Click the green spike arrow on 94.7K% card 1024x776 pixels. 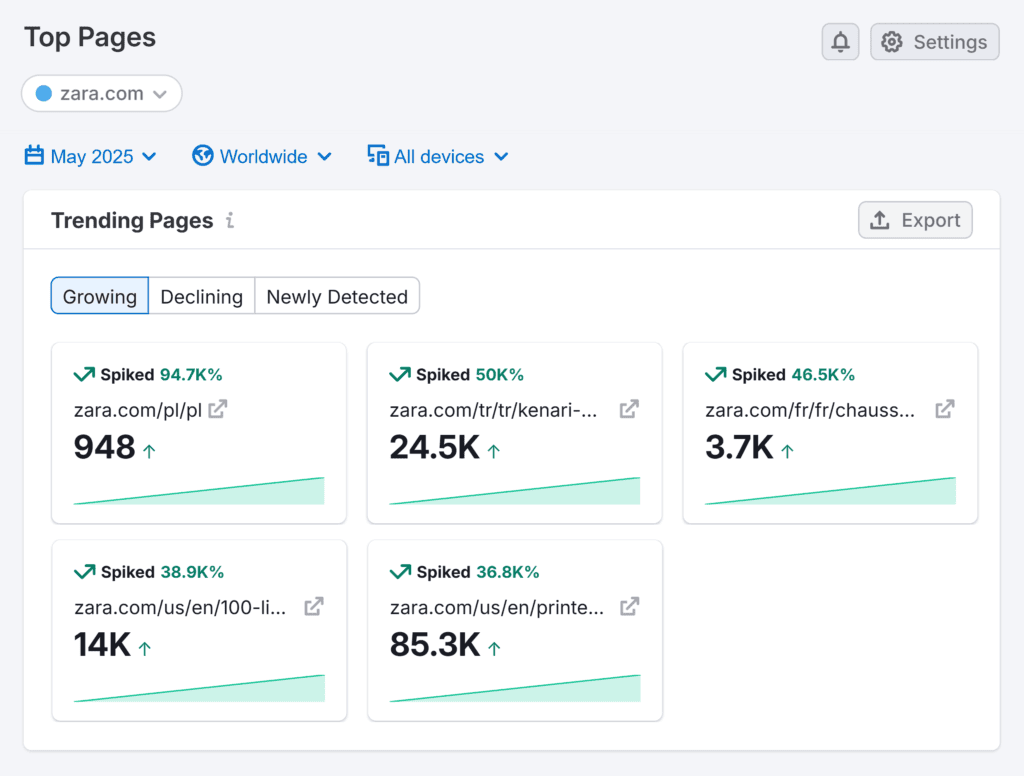[84, 374]
